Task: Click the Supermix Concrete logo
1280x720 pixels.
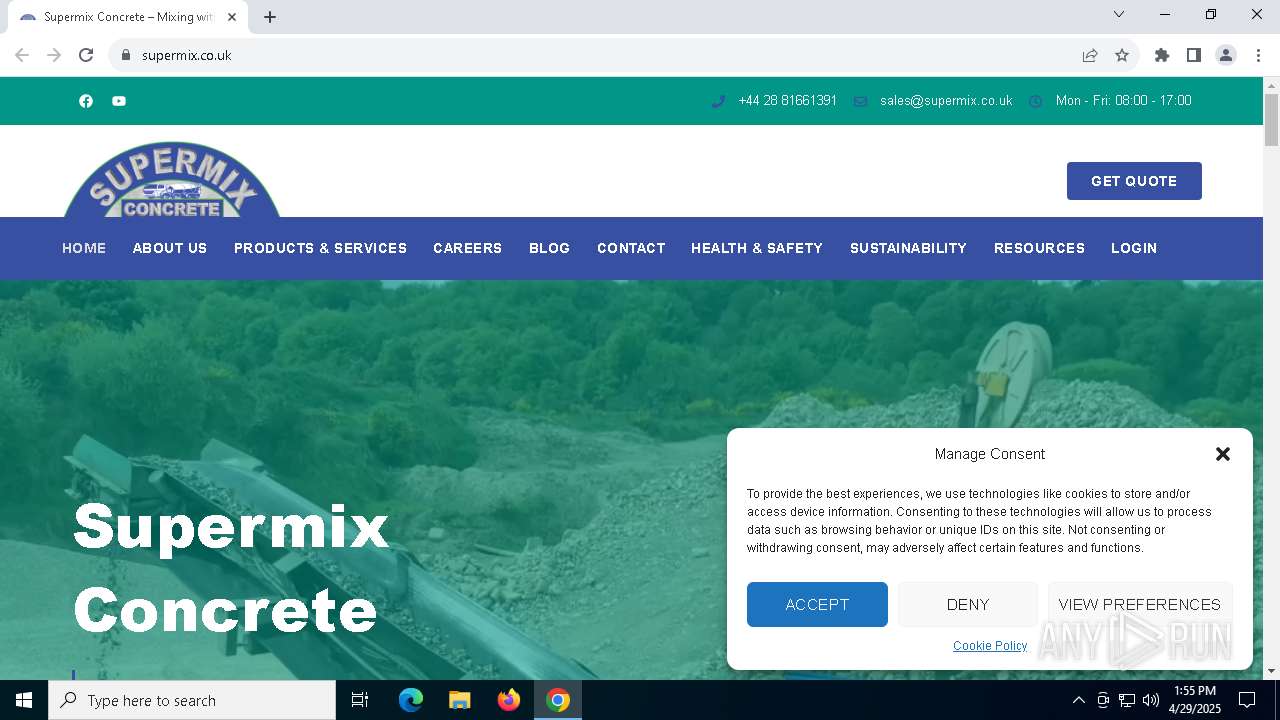Action: point(172,180)
